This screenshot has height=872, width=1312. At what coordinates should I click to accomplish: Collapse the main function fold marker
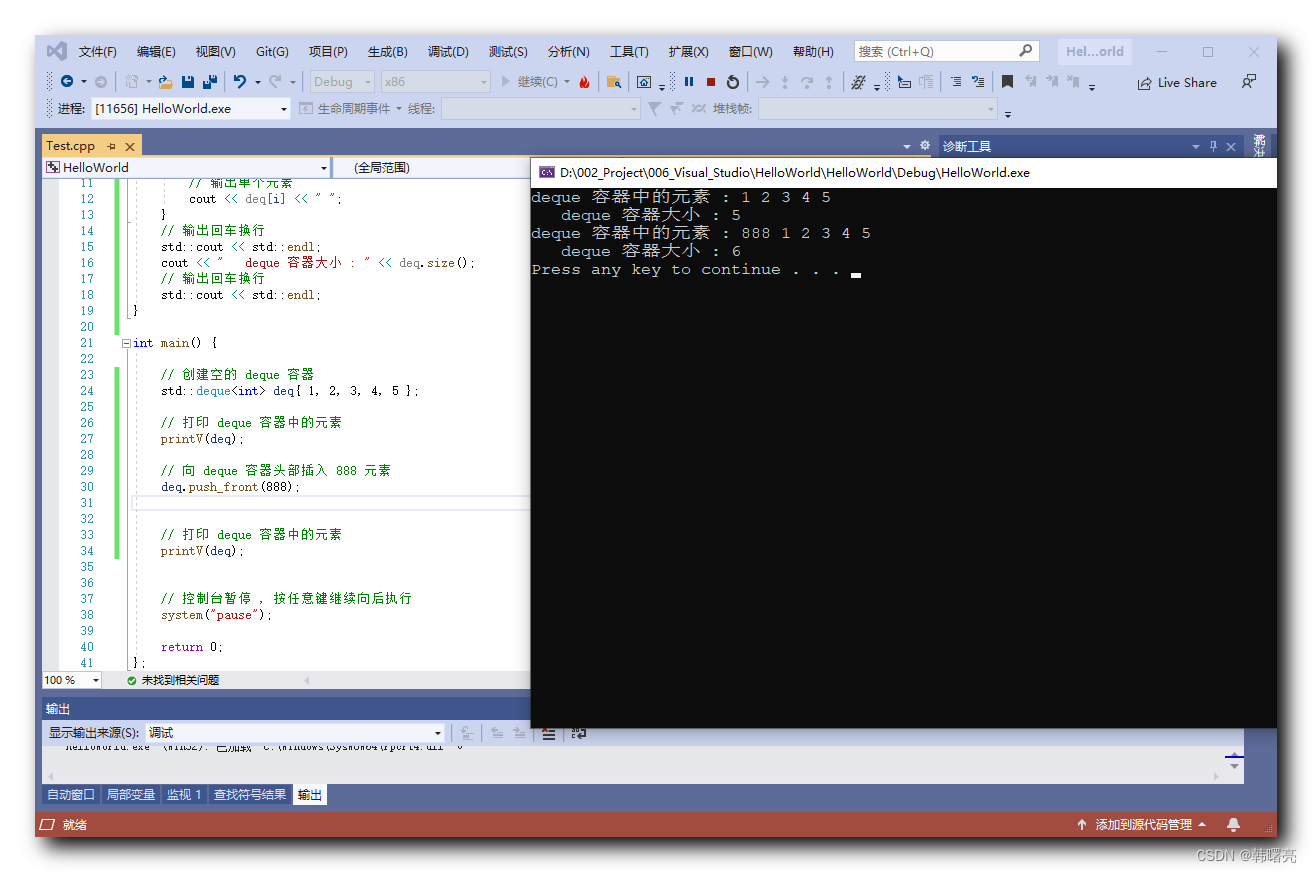pyautogui.click(x=126, y=343)
